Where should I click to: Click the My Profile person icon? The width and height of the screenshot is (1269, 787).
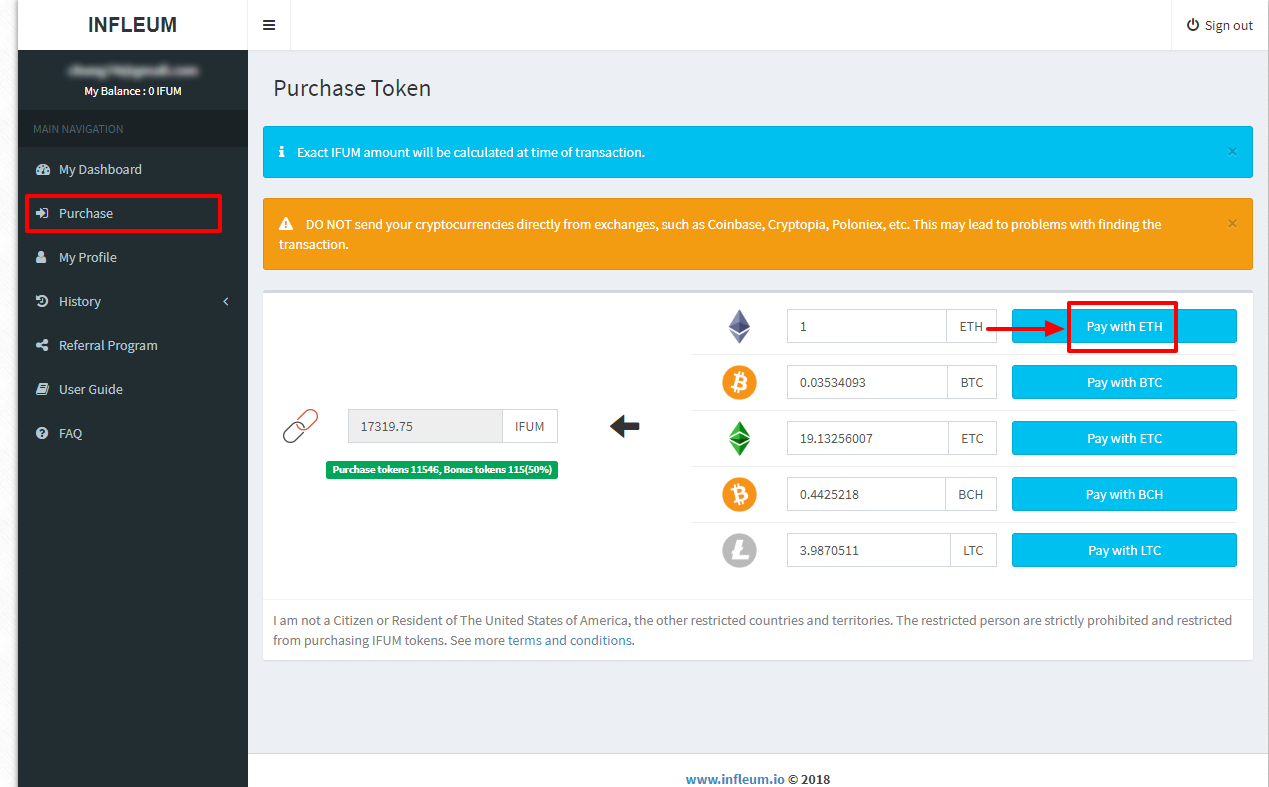coord(41,257)
